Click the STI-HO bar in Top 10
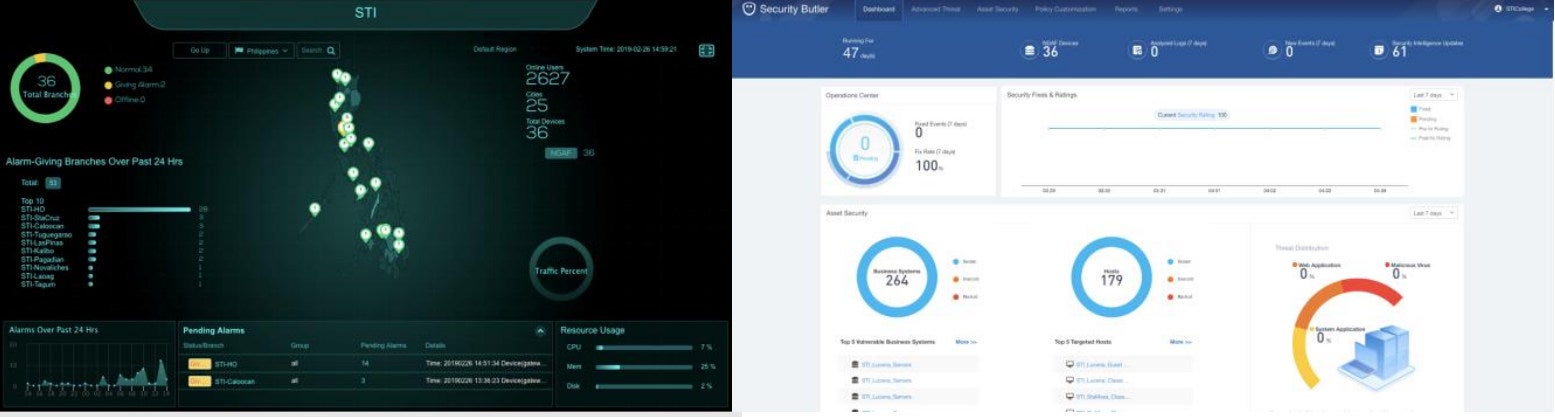This screenshot has height=417, width=1555. (x=139, y=209)
